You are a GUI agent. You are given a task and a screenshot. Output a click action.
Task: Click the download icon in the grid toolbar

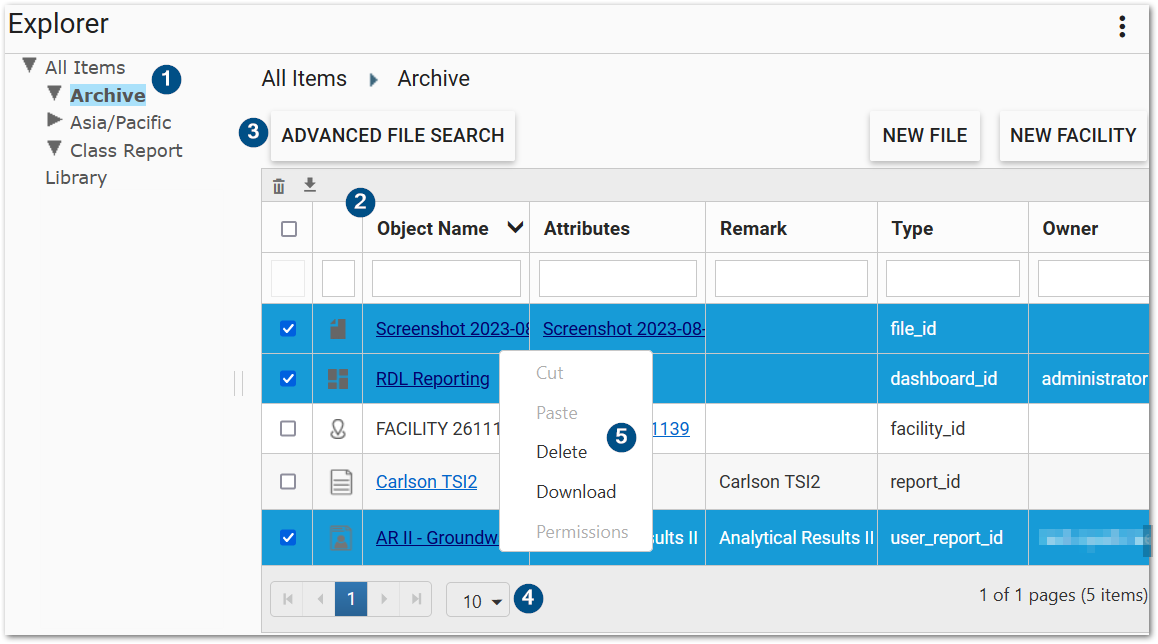[310, 185]
